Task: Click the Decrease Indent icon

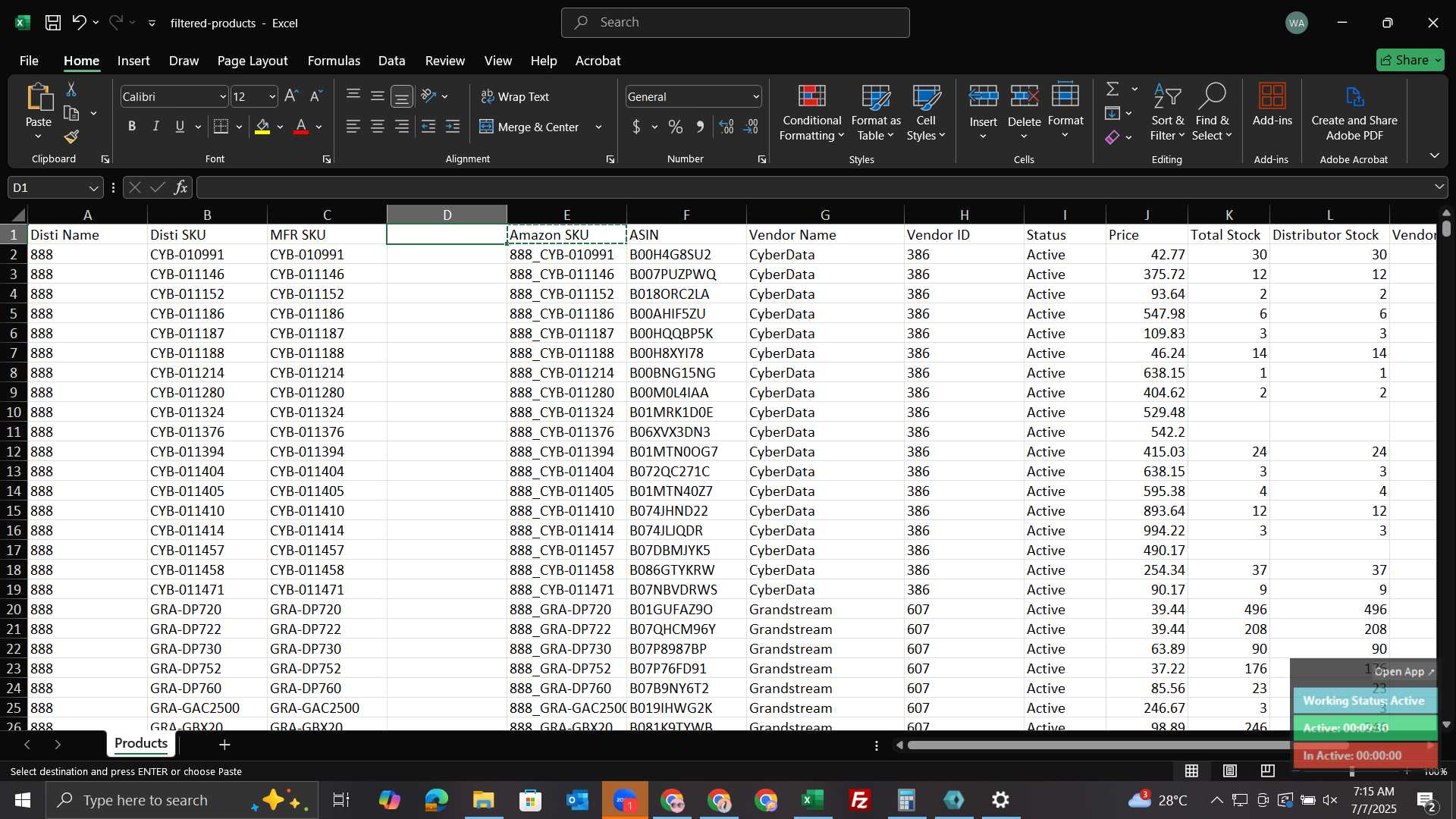Action: coord(428,127)
